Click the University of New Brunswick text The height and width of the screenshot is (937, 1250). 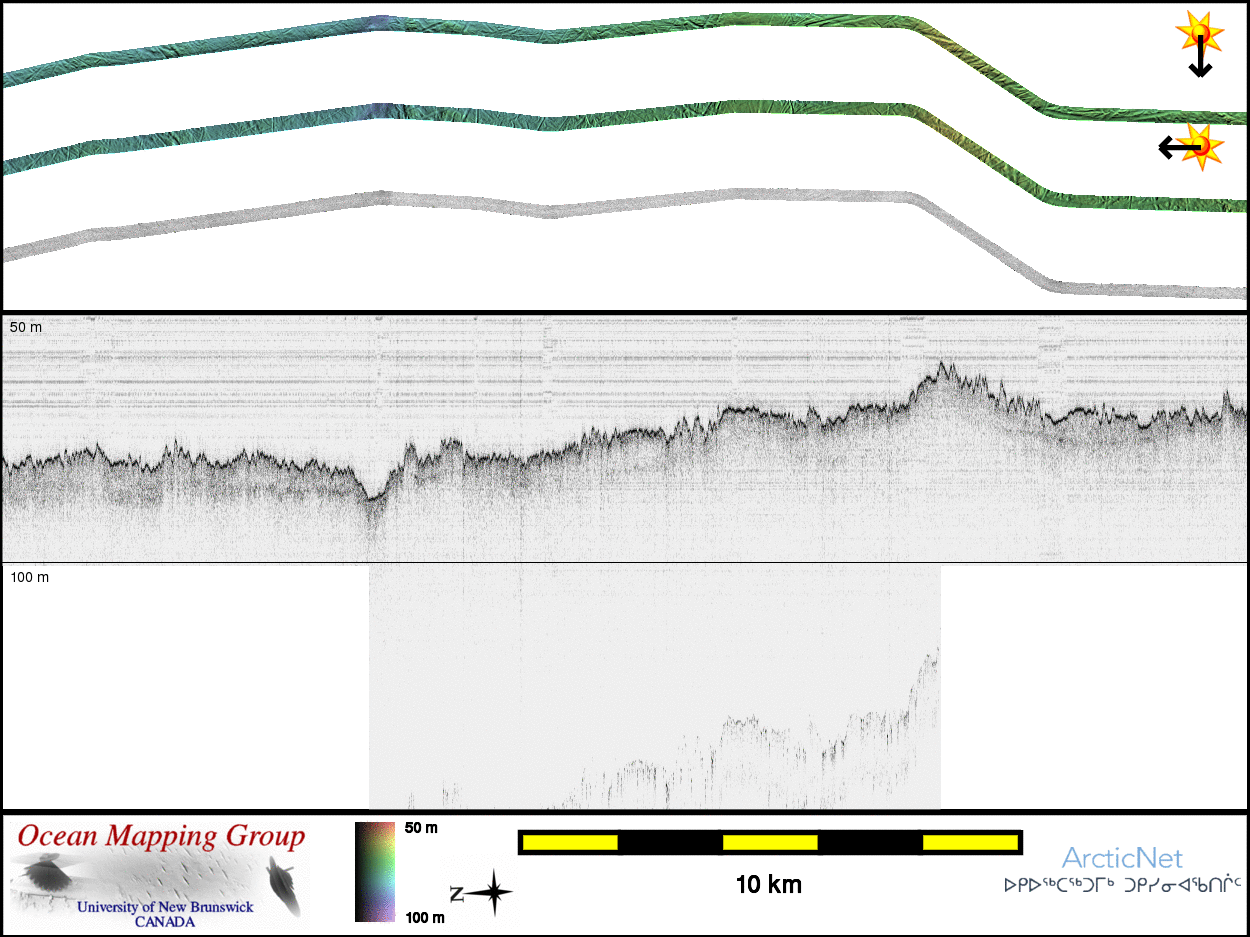click(165, 907)
